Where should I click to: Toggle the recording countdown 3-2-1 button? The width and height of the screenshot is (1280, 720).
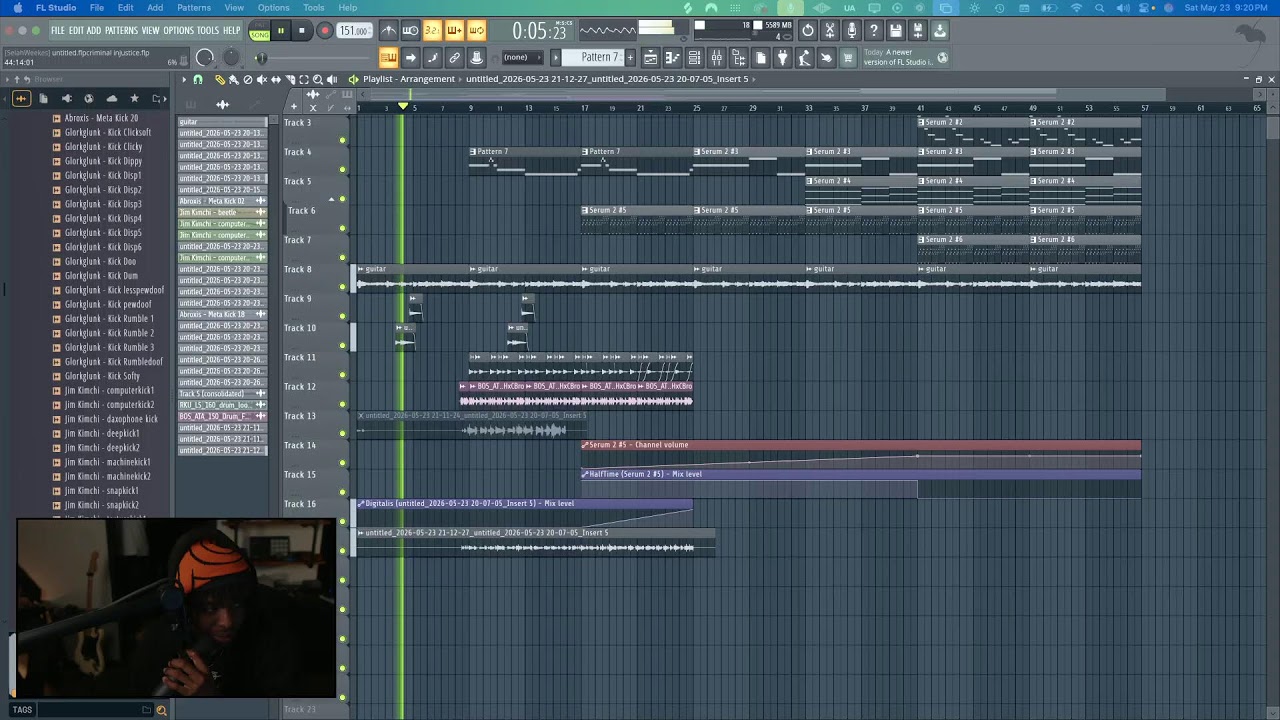click(432, 31)
